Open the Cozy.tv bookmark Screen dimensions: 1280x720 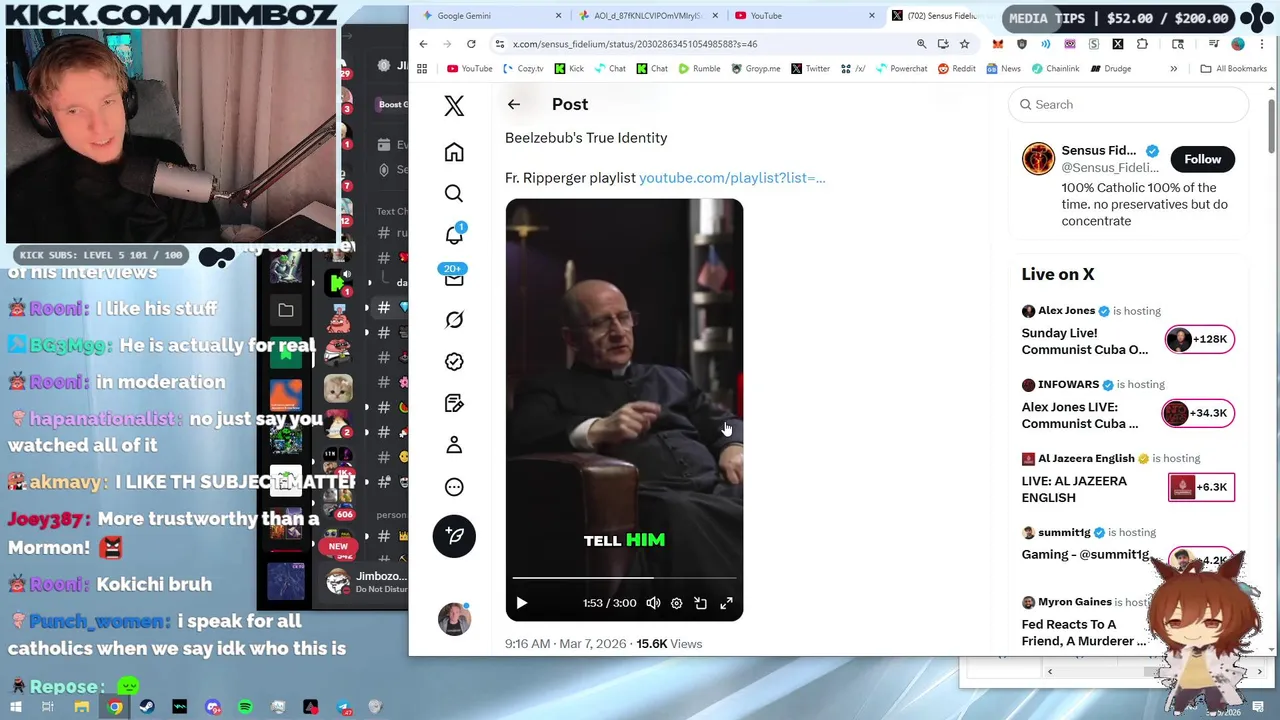coord(523,69)
